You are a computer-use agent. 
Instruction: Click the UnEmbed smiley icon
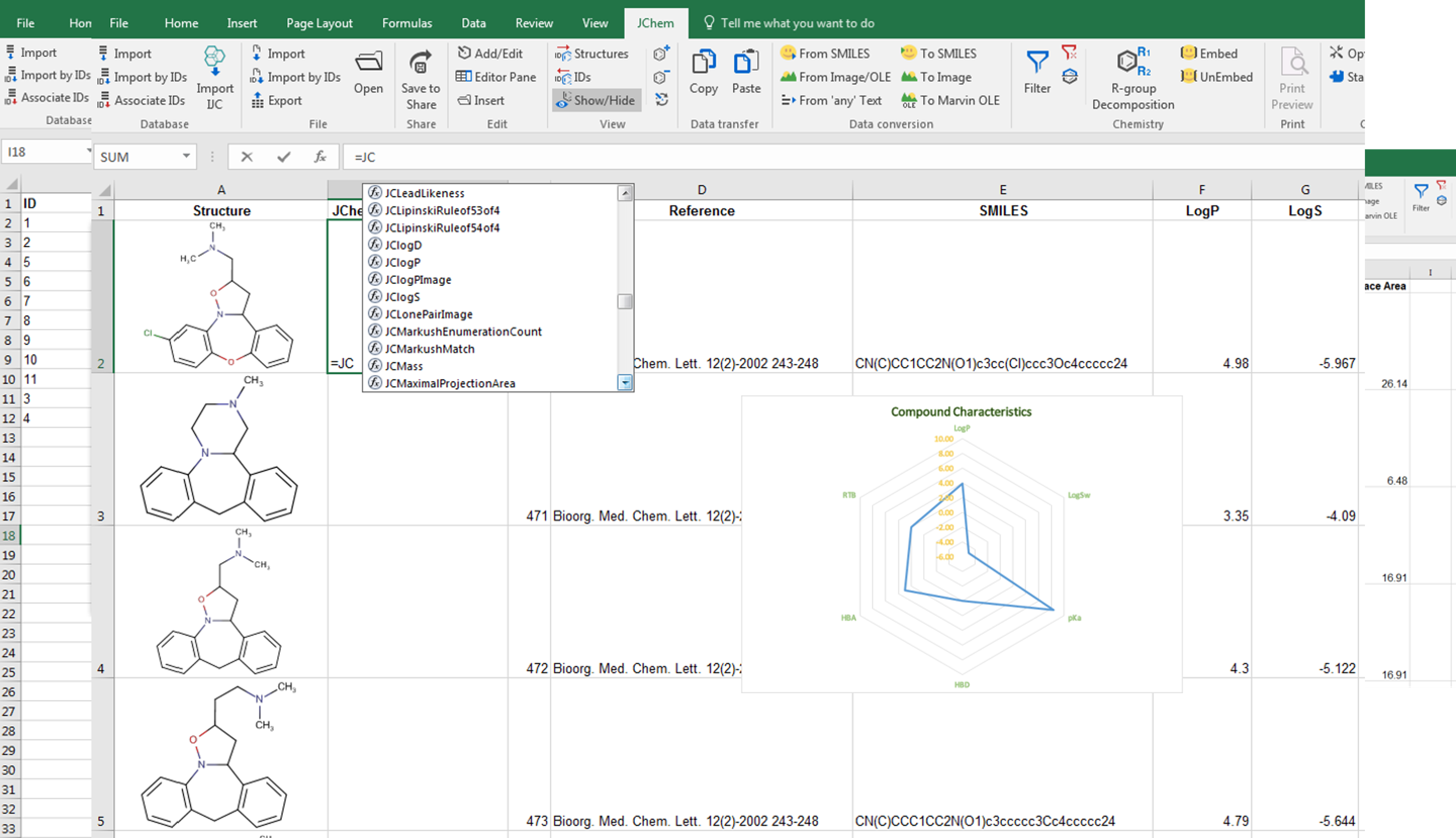[x=1188, y=76]
